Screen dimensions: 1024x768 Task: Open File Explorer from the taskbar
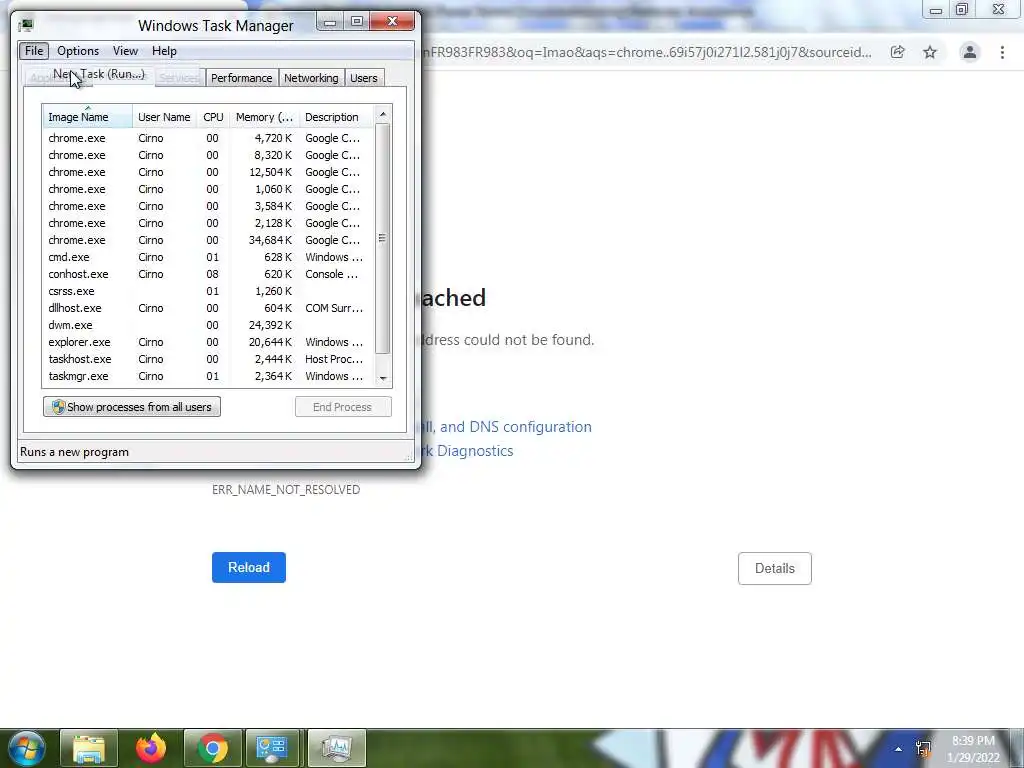tap(89, 748)
